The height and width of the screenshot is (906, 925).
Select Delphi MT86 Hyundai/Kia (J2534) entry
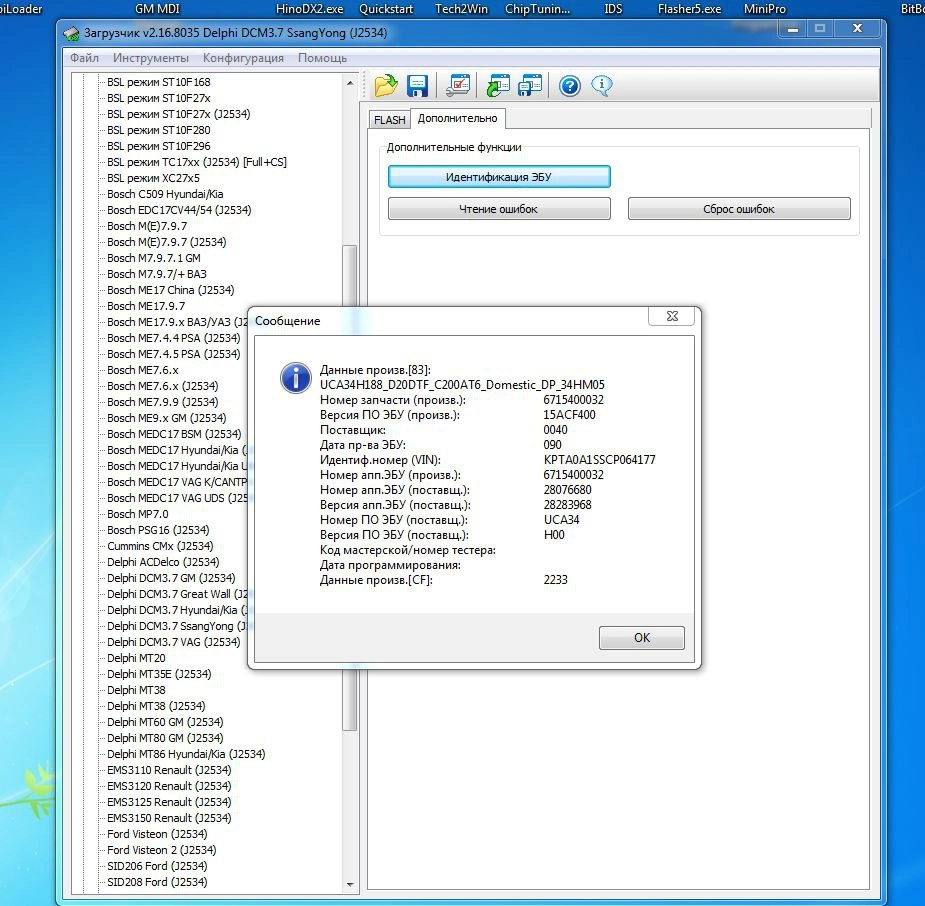point(186,754)
